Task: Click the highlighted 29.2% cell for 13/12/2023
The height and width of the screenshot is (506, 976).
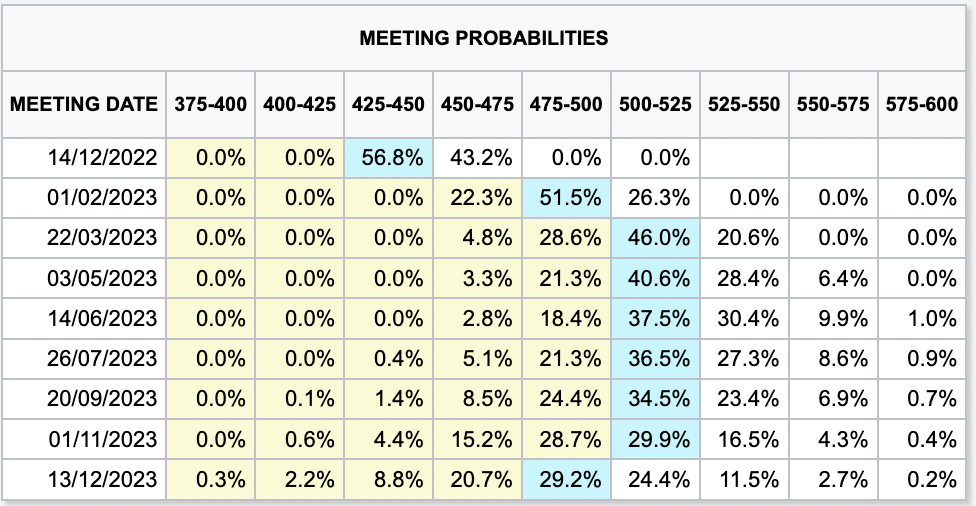Action: click(x=566, y=479)
